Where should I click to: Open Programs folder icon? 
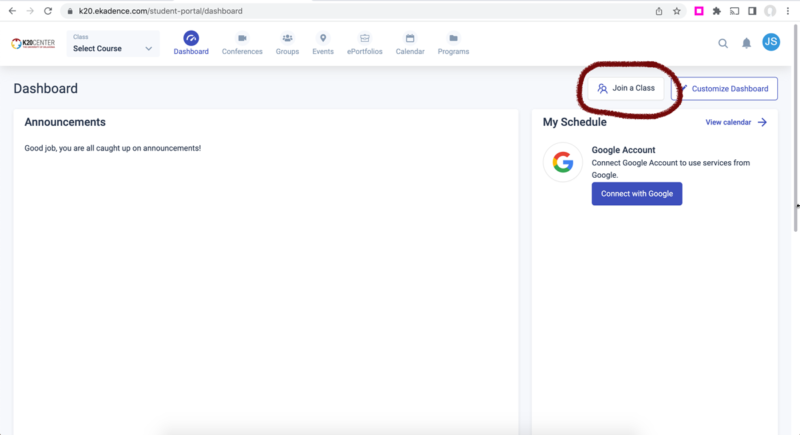click(x=453, y=39)
